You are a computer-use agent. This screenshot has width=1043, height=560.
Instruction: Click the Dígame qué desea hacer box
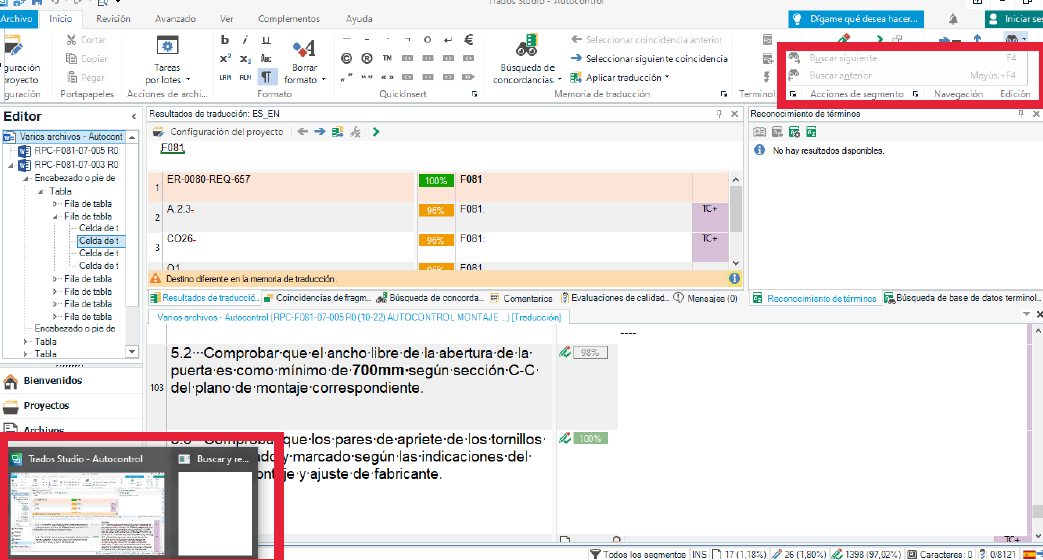[856, 19]
